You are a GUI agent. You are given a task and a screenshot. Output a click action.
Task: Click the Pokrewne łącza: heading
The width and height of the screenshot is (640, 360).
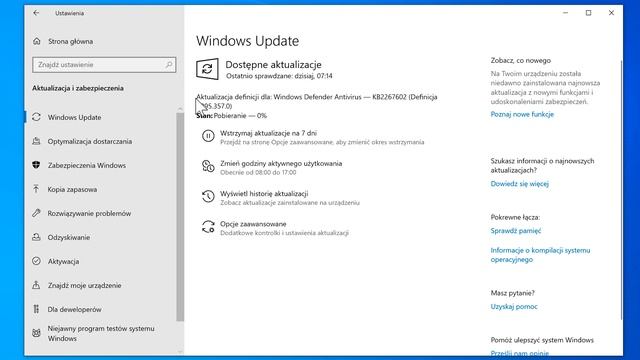point(515,218)
